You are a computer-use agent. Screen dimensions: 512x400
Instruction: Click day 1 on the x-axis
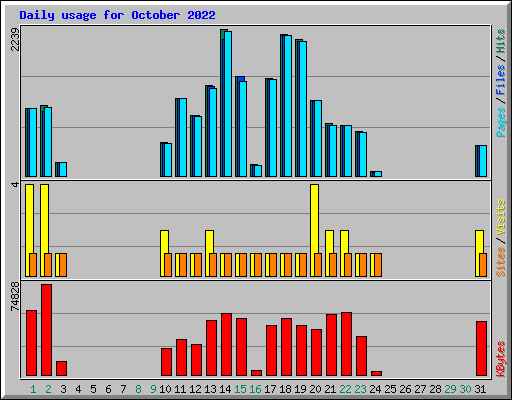pyautogui.click(x=33, y=389)
